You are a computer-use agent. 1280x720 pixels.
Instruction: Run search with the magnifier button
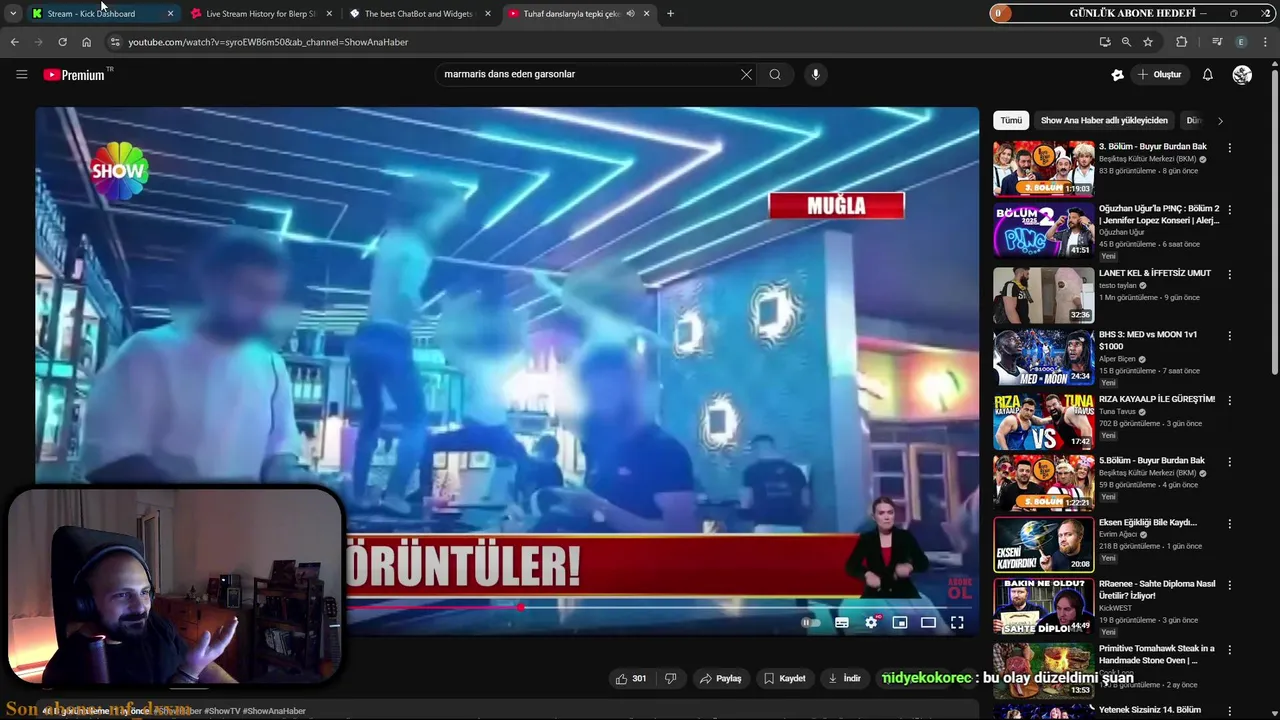point(775,74)
